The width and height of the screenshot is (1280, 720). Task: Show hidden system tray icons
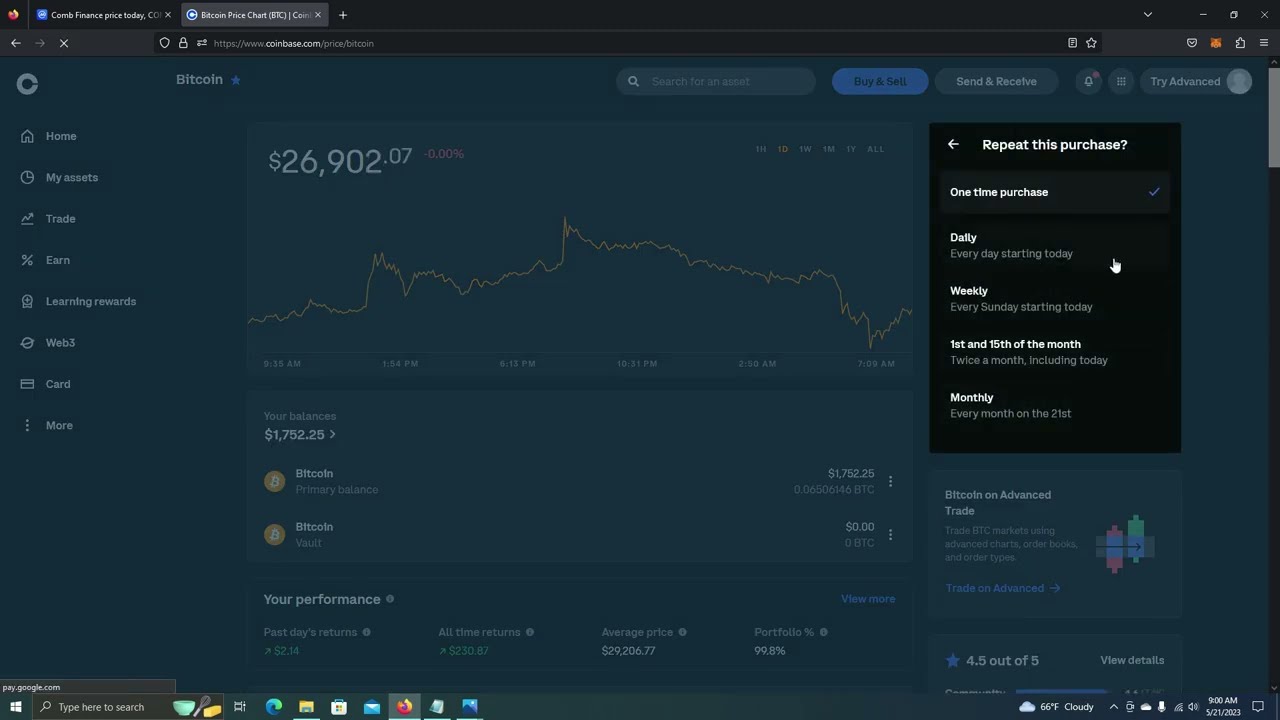click(x=1113, y=707)
